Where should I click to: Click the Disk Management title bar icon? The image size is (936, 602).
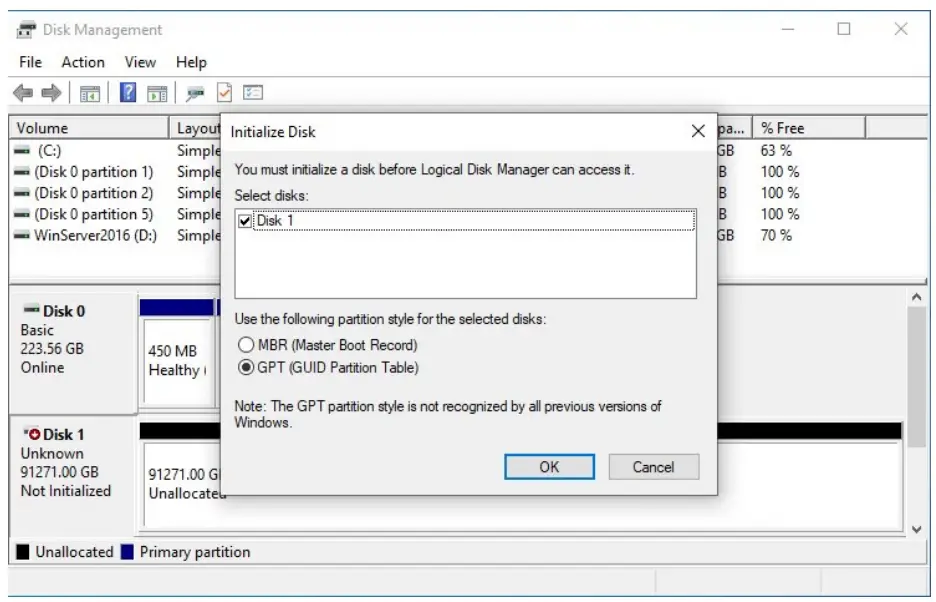(x=26, y=29)
